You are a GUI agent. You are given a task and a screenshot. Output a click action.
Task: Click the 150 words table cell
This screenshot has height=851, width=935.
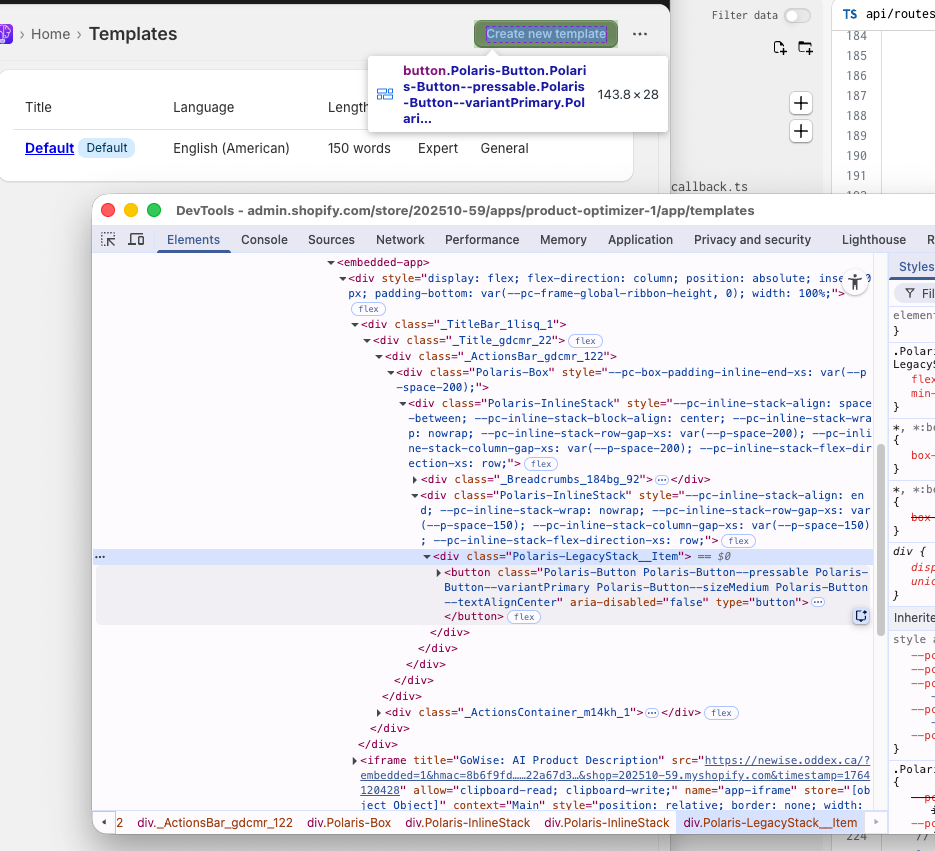click(359, 148)
